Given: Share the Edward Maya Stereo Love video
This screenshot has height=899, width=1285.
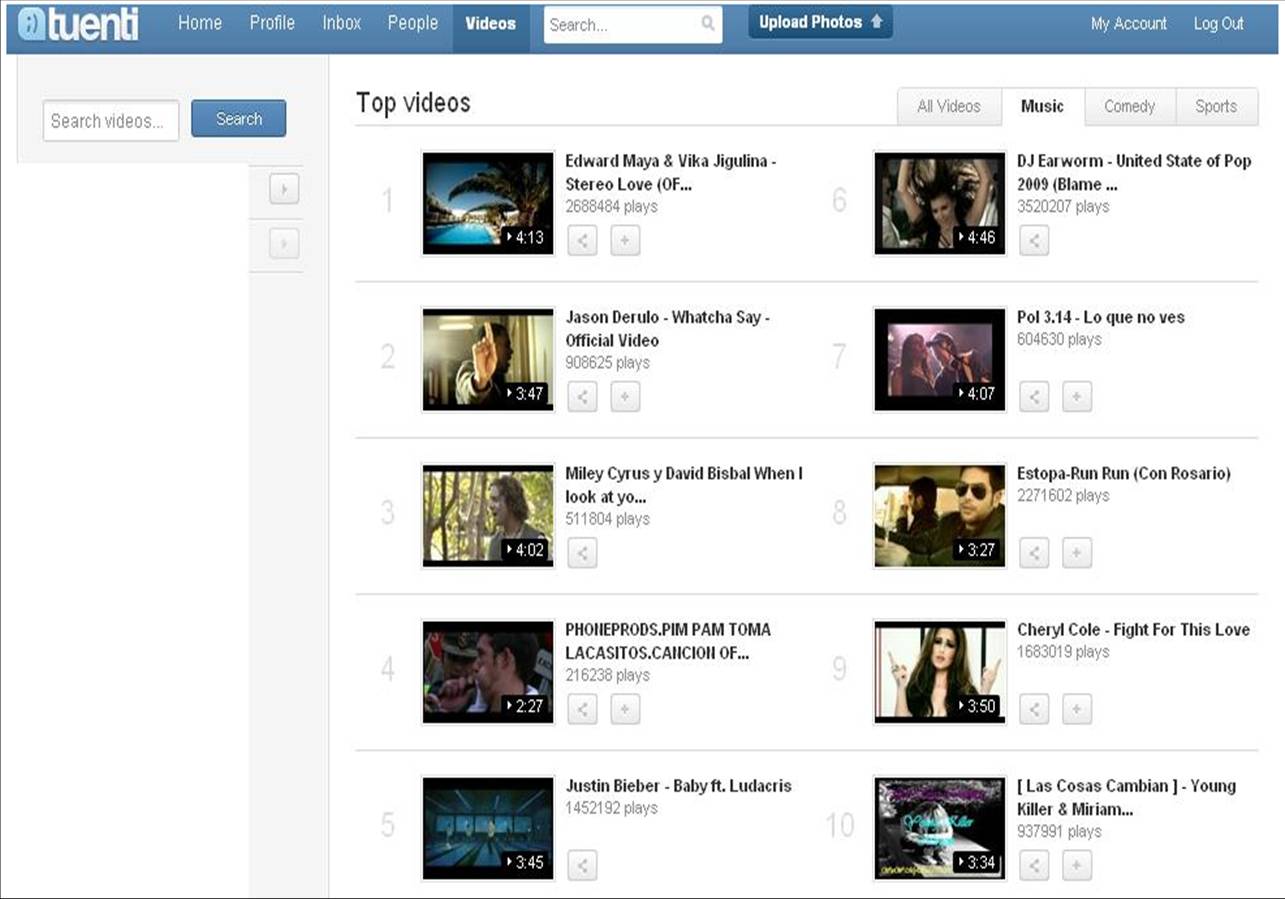Looking at the screenshot, I should pos(582,240).
